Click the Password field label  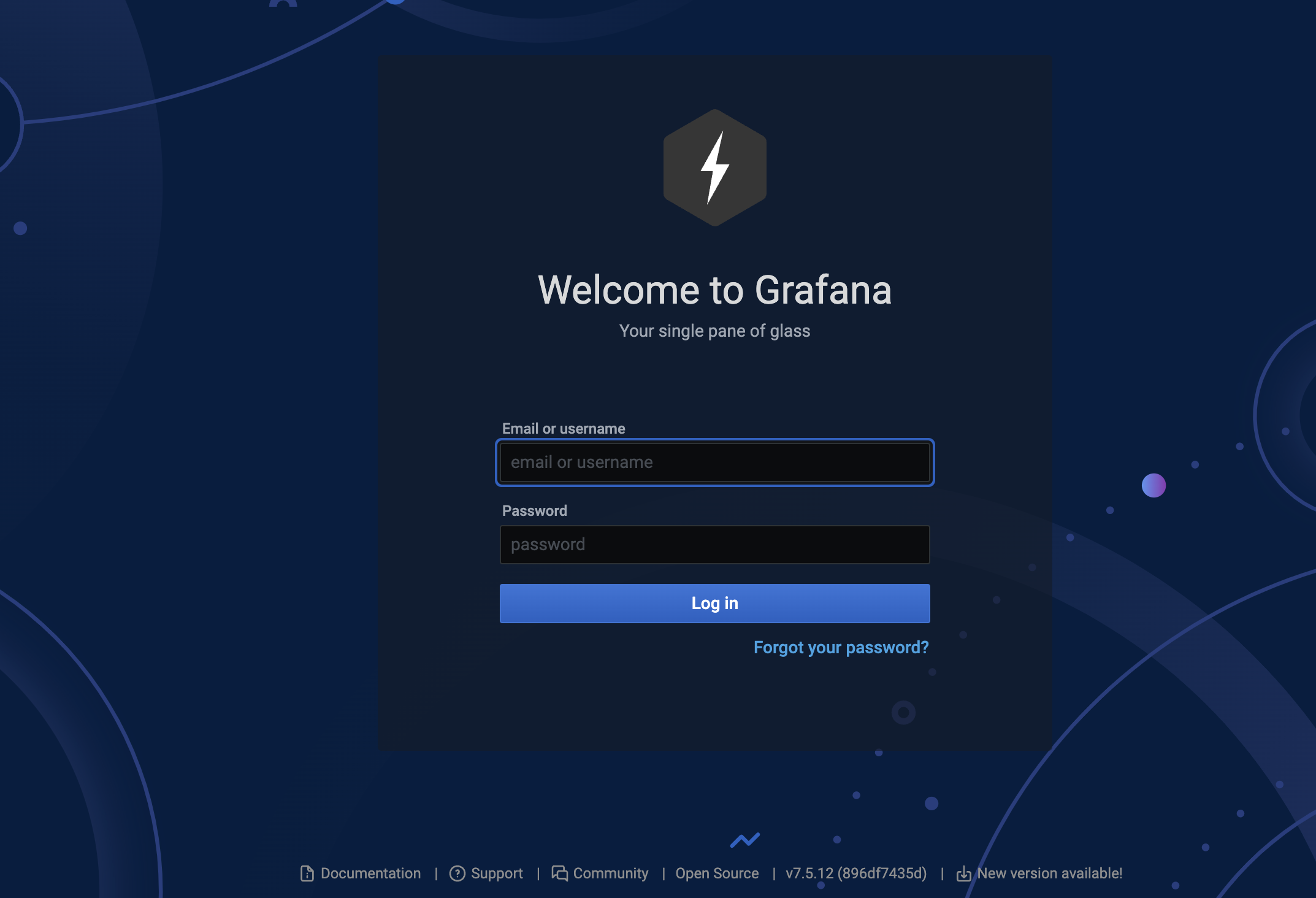(x=534, y=511)
